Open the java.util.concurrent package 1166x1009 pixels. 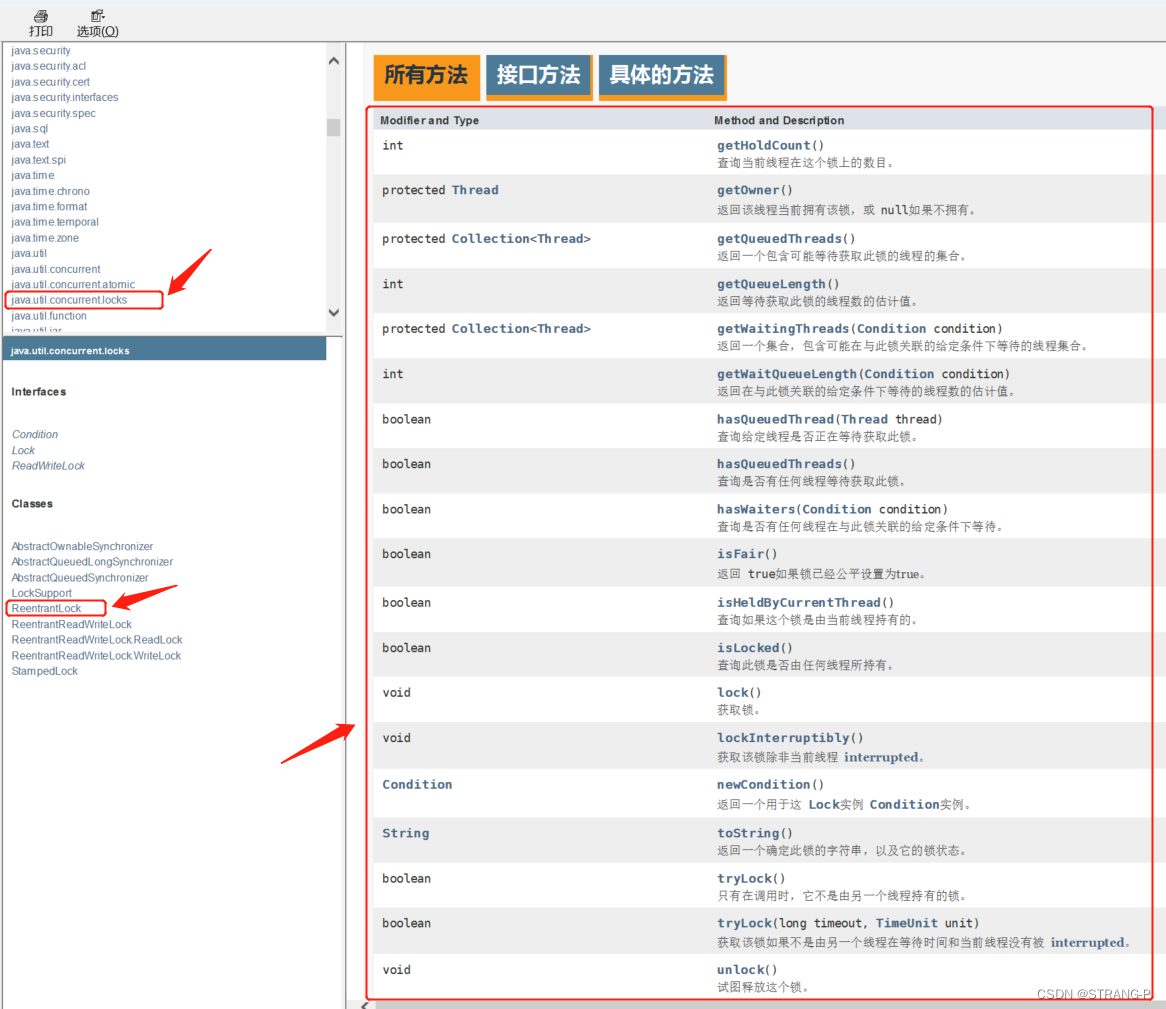coord(56,269)
